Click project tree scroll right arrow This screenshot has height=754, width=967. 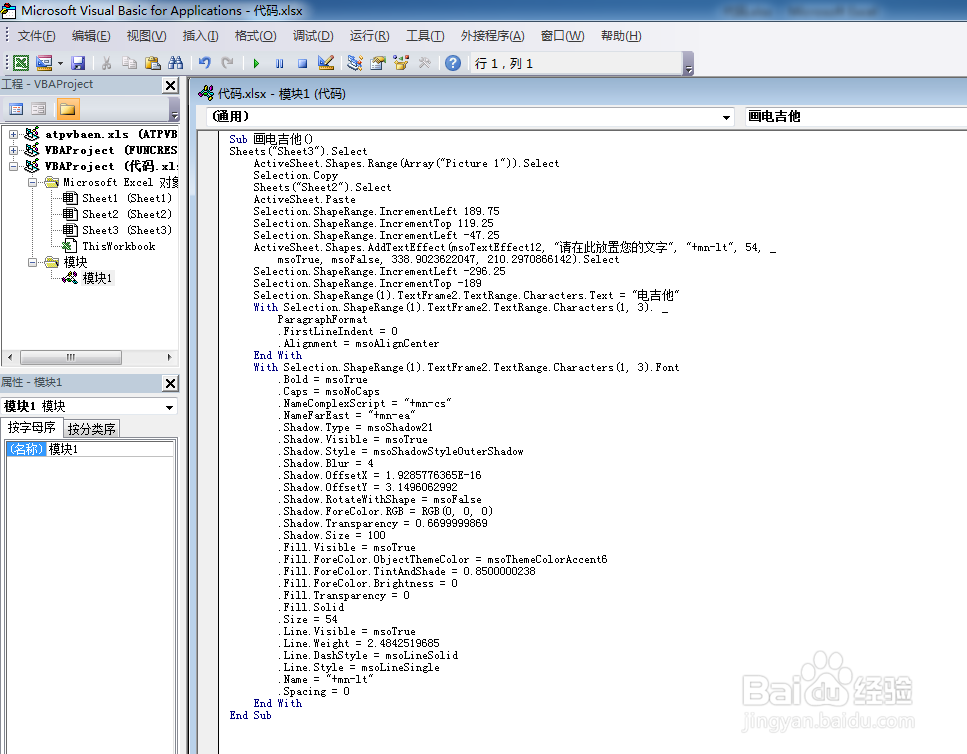point(170,357)
